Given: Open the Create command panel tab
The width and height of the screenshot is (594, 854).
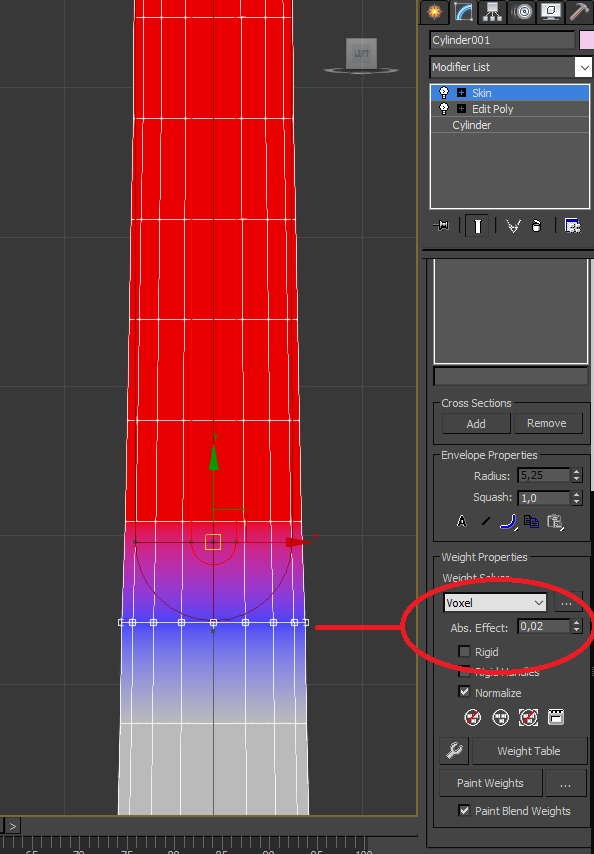Looking at the screenshot, I should (x=434, y=12).
